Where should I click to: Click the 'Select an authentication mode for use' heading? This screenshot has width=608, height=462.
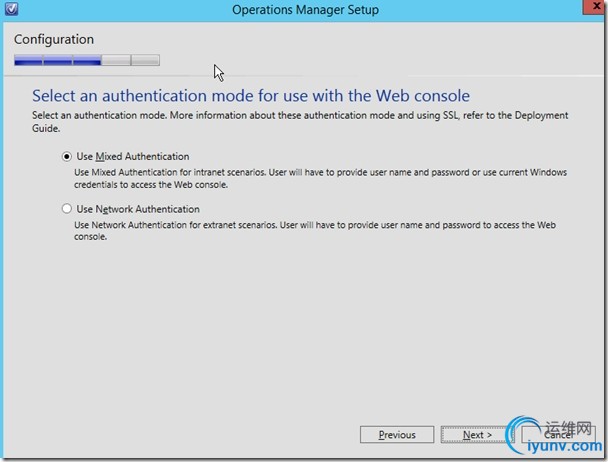(x=251, y=96)
